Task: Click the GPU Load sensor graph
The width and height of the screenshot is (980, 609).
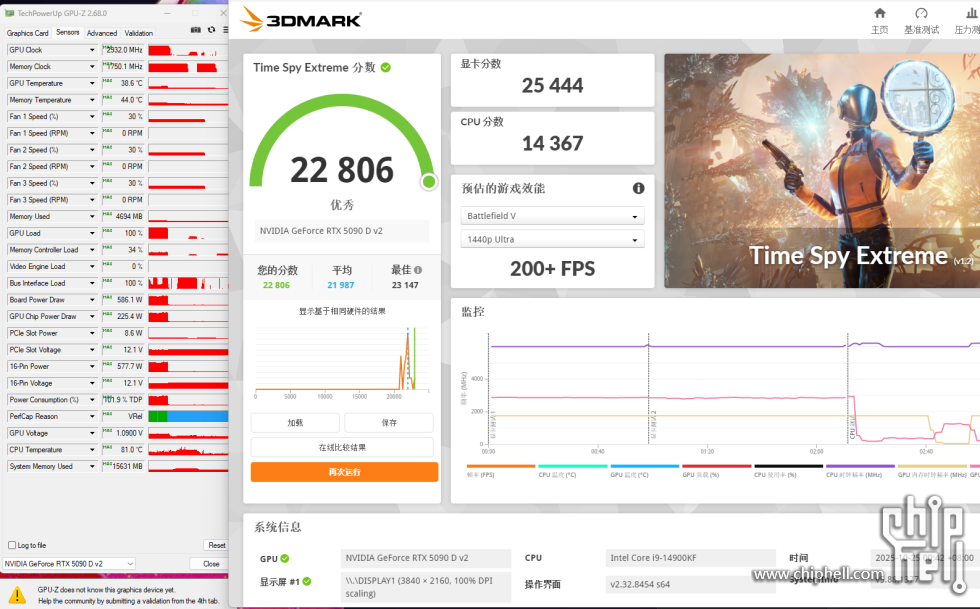Action: [188, 233]
